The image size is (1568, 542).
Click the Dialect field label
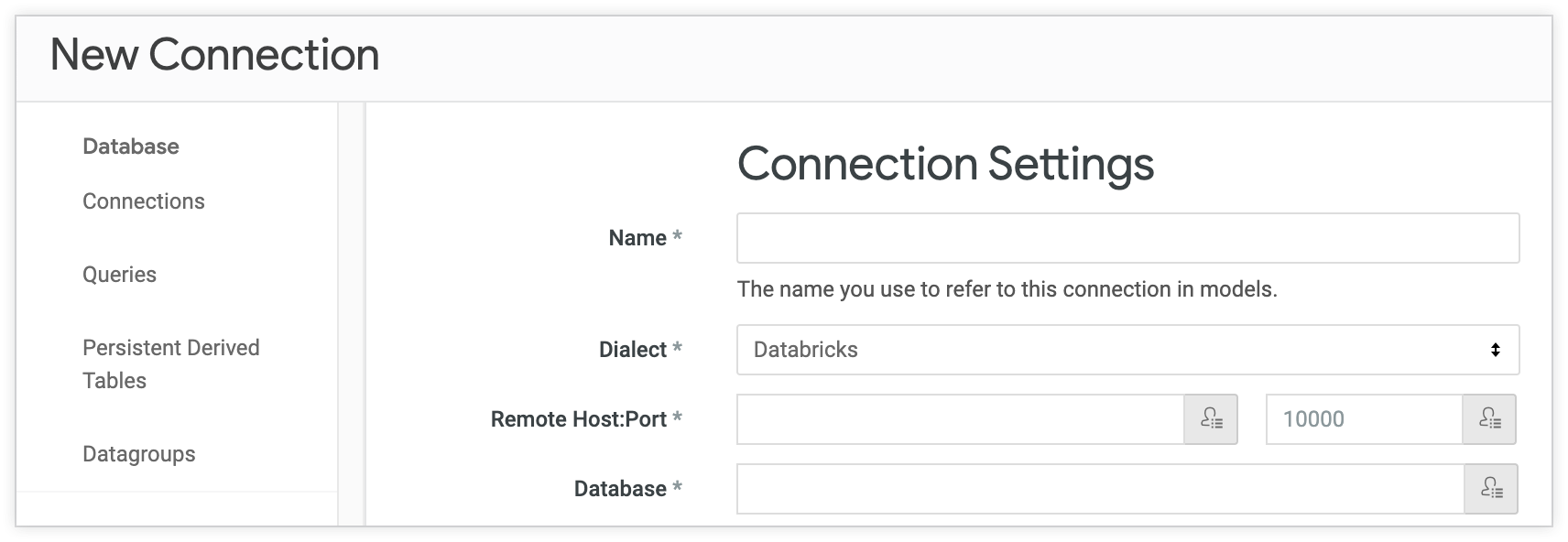click(633, 350)
